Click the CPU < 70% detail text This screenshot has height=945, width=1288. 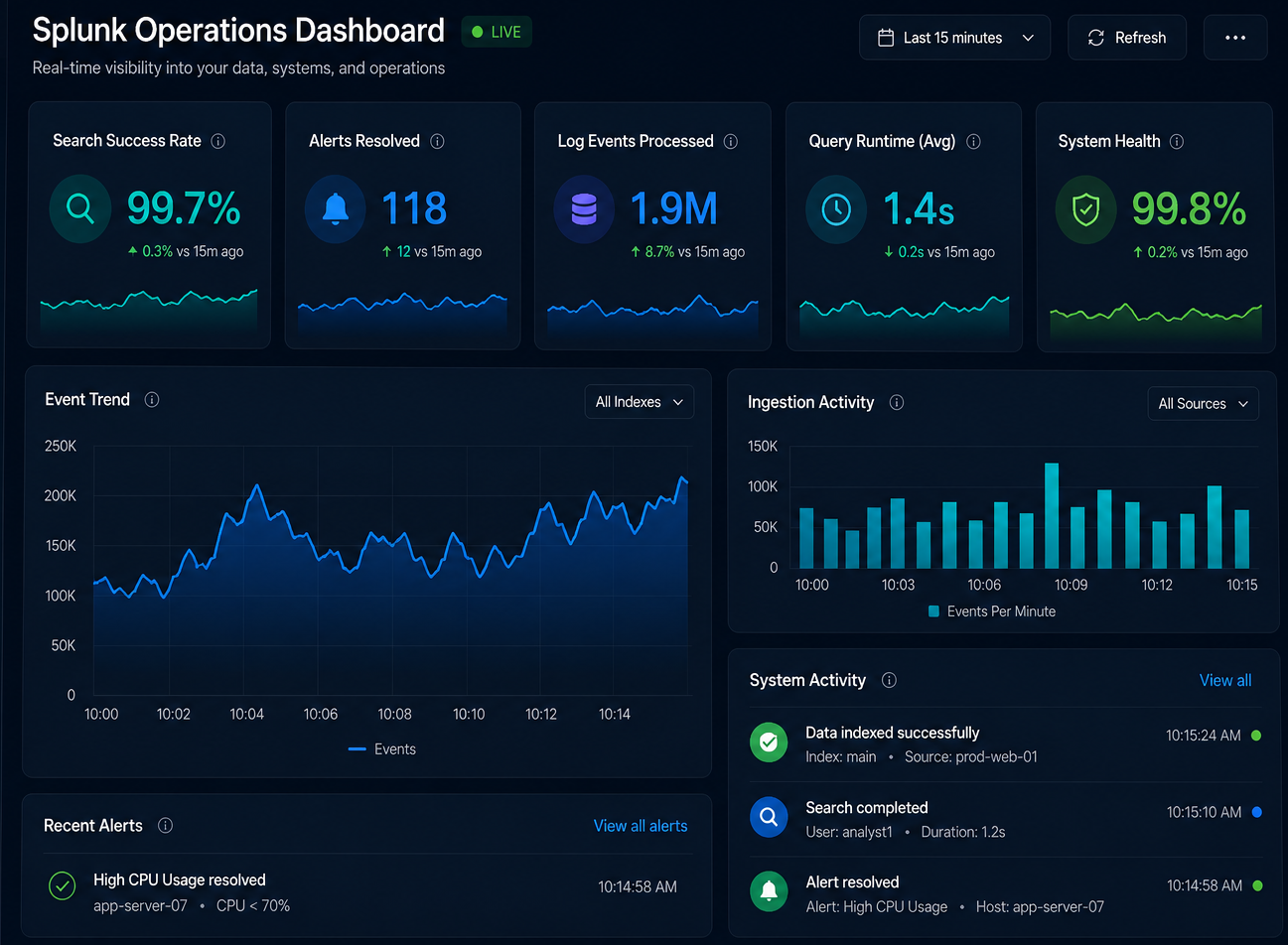[253, 905]
